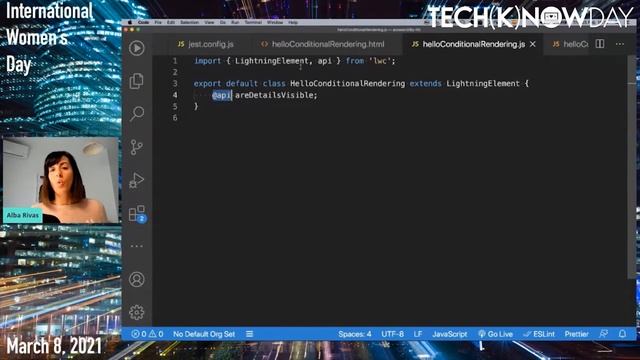
Task: Switch to the helloConditionalRendering.html tab
Action: [x=322, y=44]
